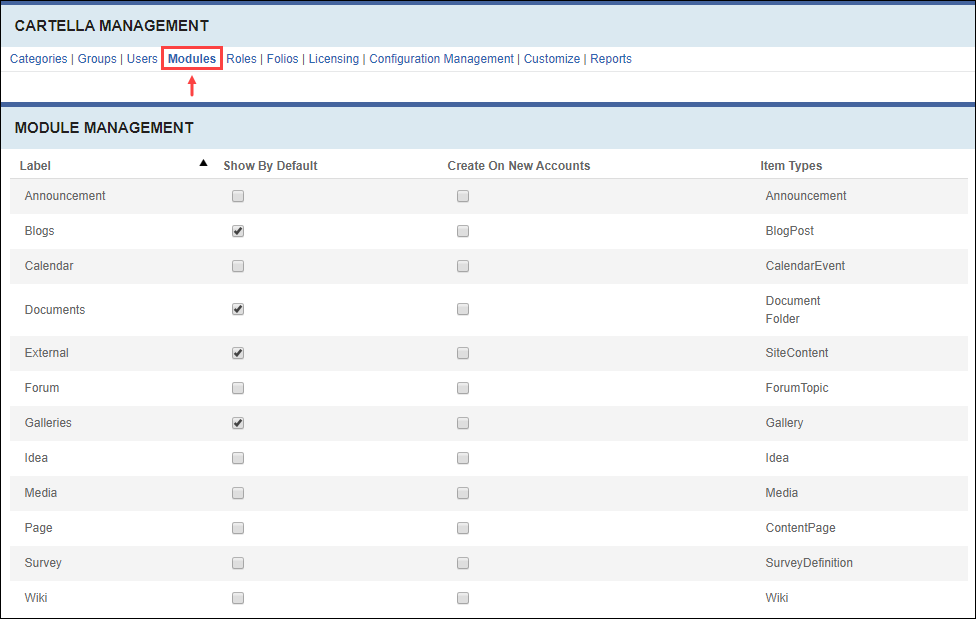Click the Label column header
Screen dimensions: 976x619
click(x=35, y=166)
